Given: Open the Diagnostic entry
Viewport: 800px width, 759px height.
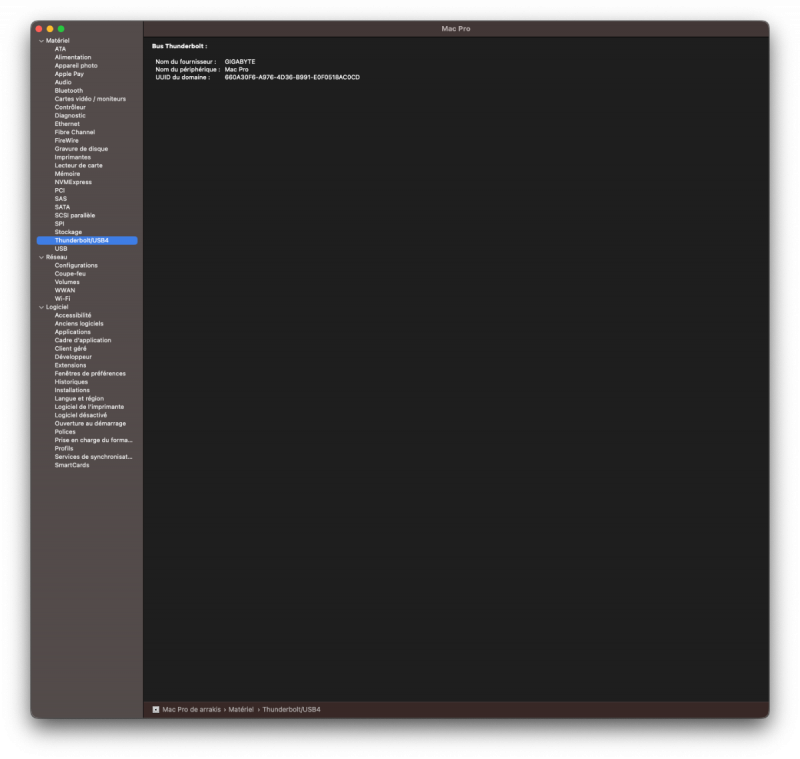Looking at the screenshot, I should [x=70, y=116].
